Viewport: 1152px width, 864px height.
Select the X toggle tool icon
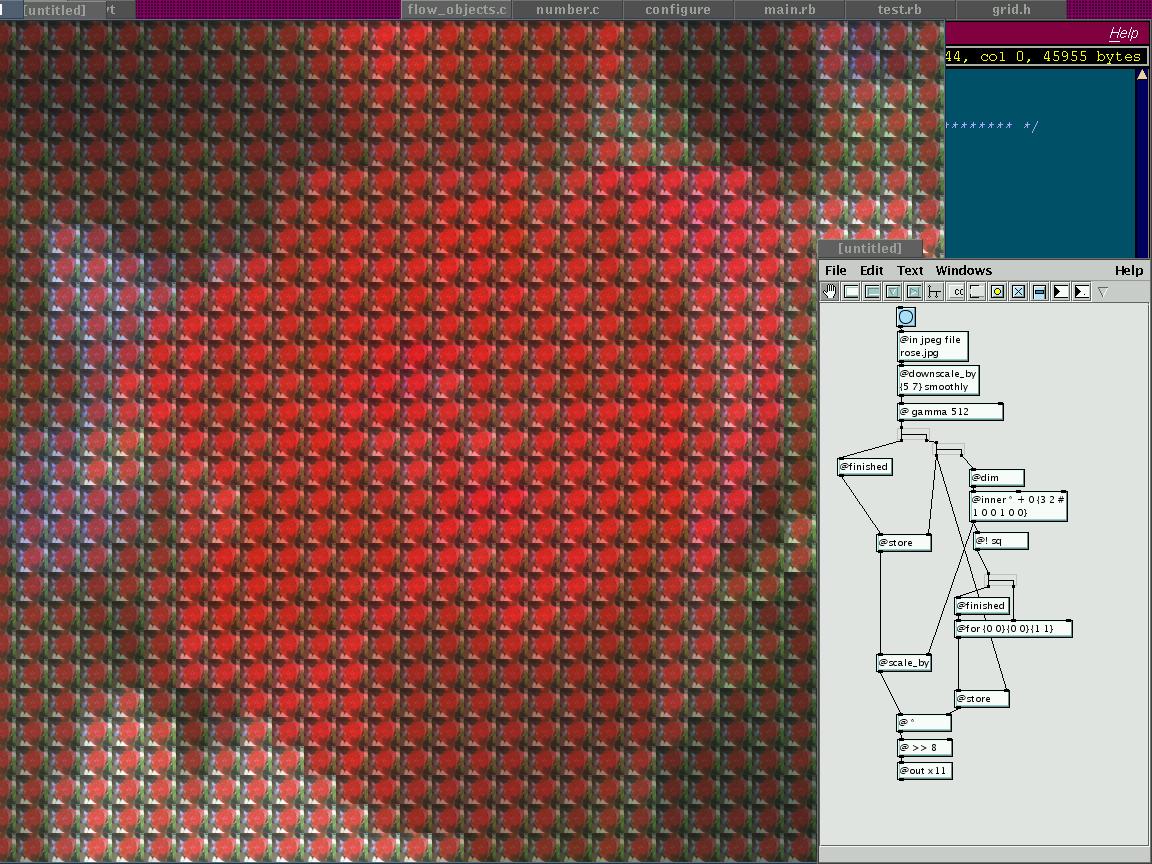(1018, 292)
